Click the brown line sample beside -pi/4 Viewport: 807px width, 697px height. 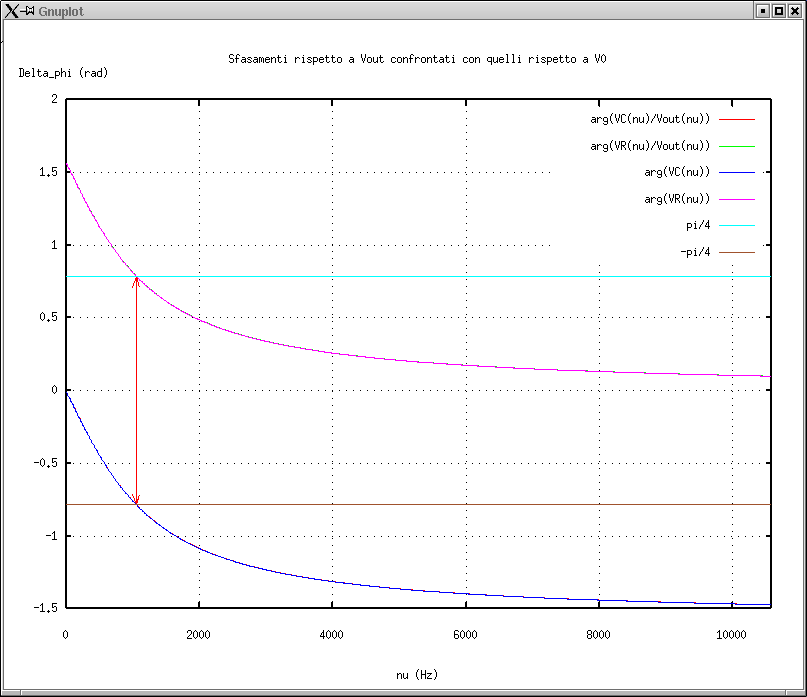pyautogui.click(x=736, y=253)
